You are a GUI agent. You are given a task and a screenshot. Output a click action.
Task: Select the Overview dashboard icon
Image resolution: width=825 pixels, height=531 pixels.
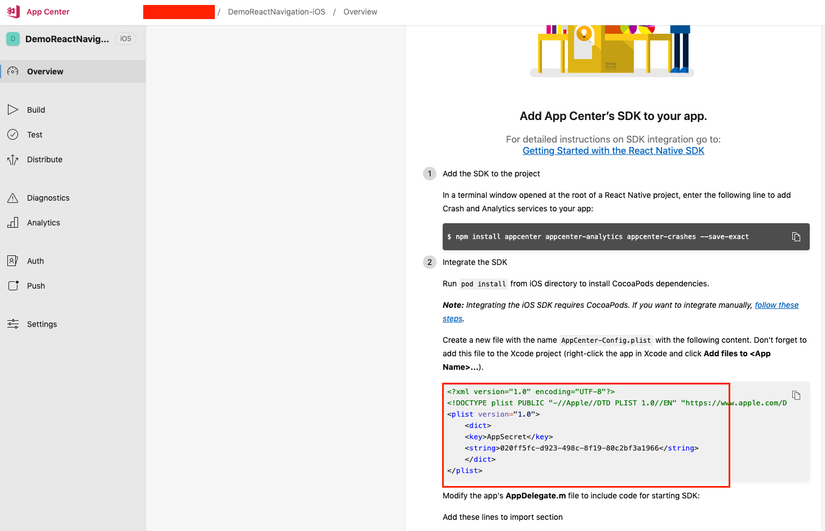point(13,71)
